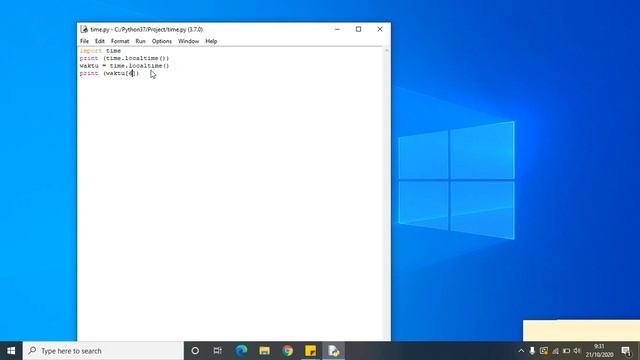The width and height of the screenshot is (640, 360).
Task: Open the Windows Start menu
Action: (11, 351)
